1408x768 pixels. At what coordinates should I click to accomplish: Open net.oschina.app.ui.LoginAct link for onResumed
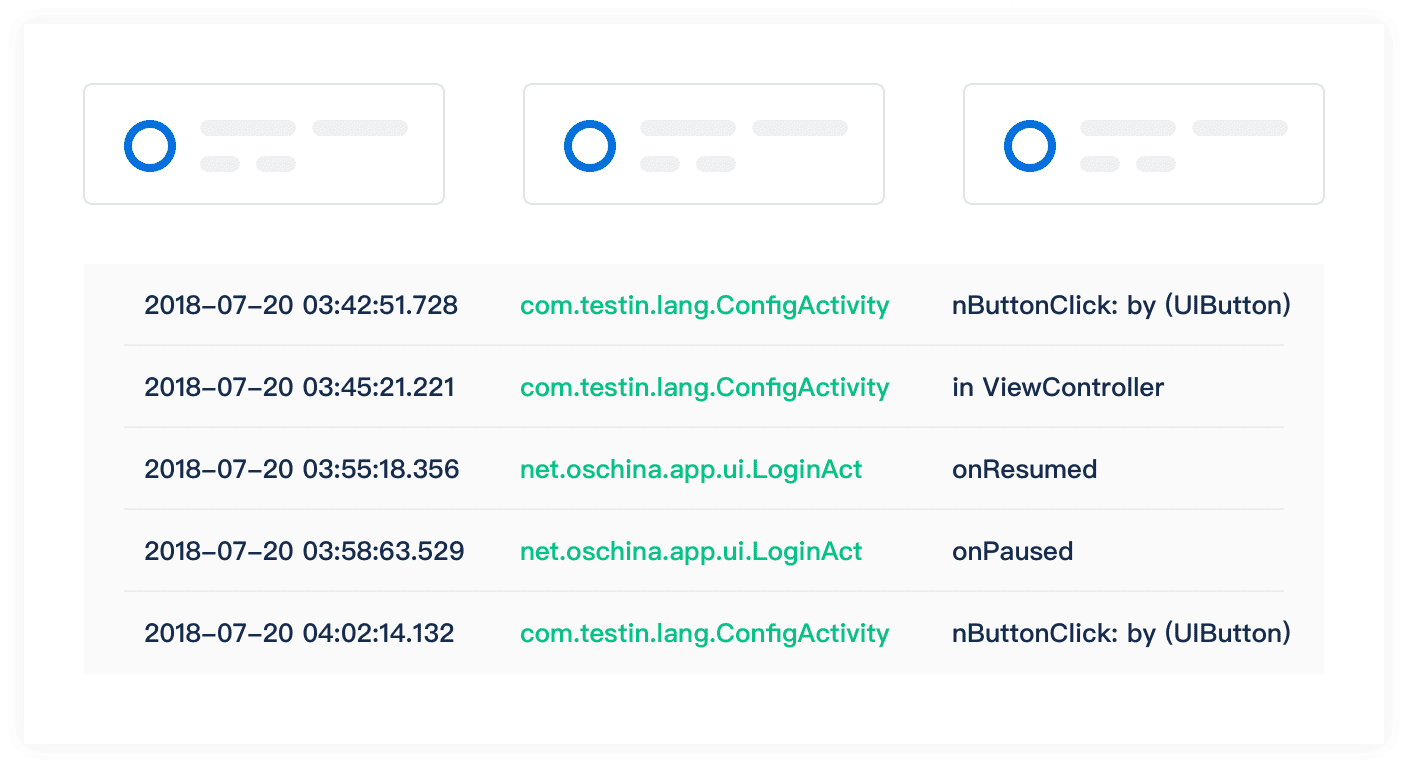coord(690,469)
